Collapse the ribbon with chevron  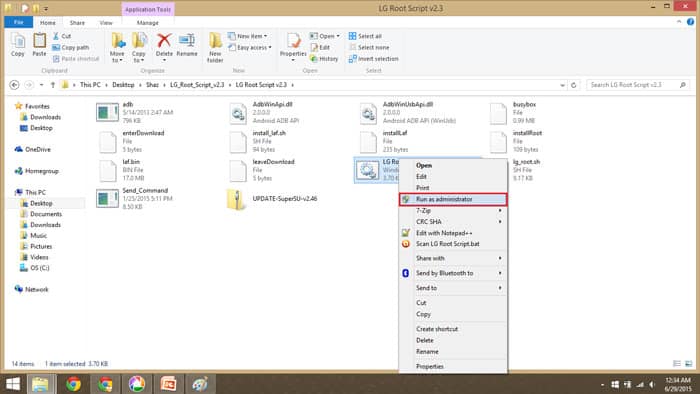tap(679, 21)
